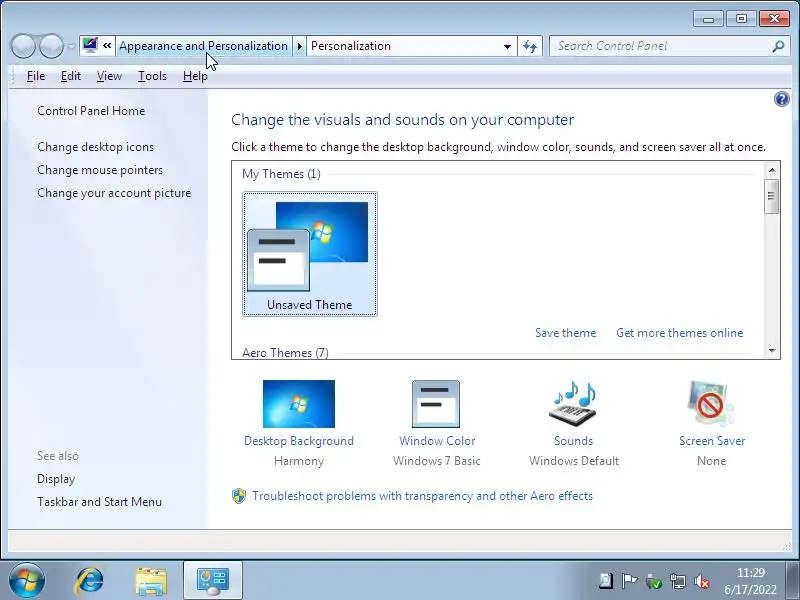
Task: Click the network tray icon
Action: pos(678,581)
